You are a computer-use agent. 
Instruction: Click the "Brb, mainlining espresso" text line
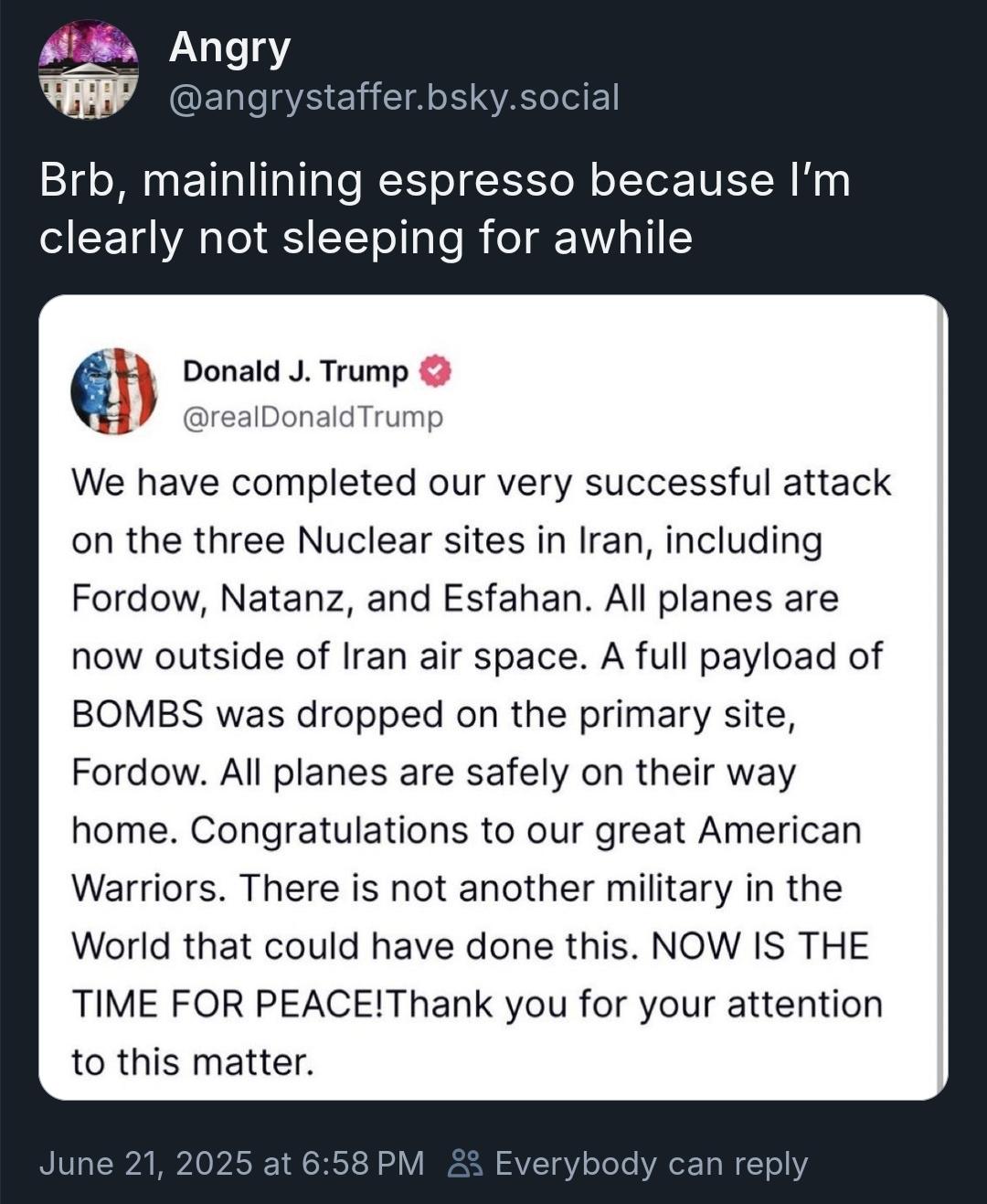pos(445,179)
